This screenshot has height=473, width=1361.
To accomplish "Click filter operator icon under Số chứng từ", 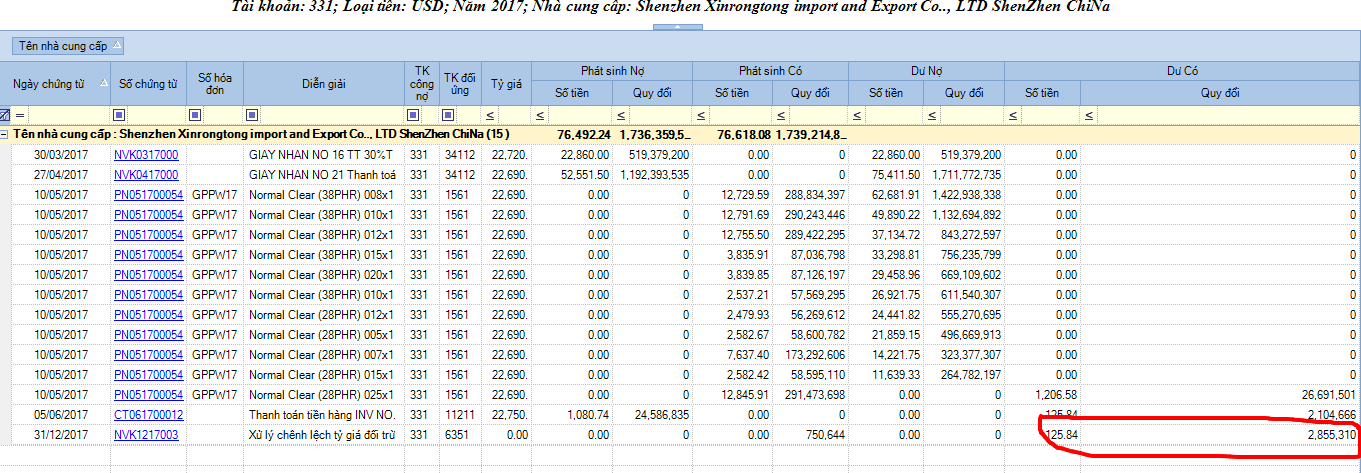I will click(x=119, y=114).
